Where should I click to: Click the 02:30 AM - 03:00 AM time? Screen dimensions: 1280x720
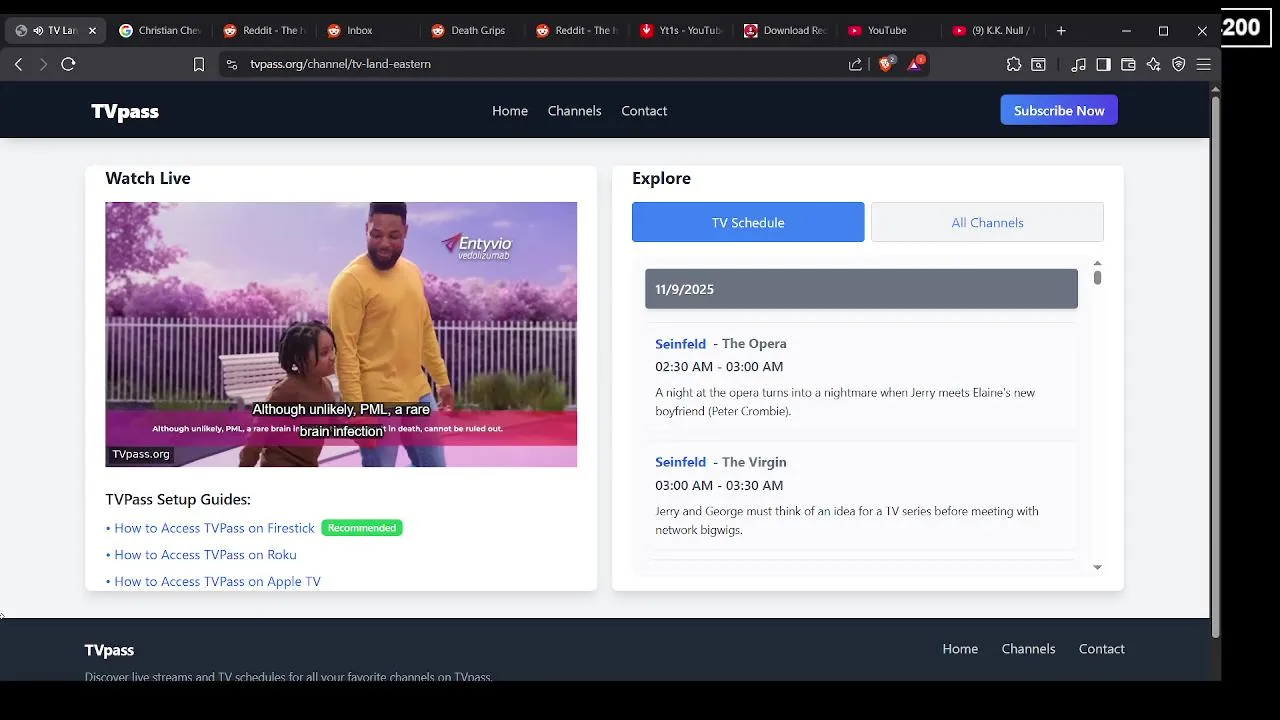tap(719, 367)
